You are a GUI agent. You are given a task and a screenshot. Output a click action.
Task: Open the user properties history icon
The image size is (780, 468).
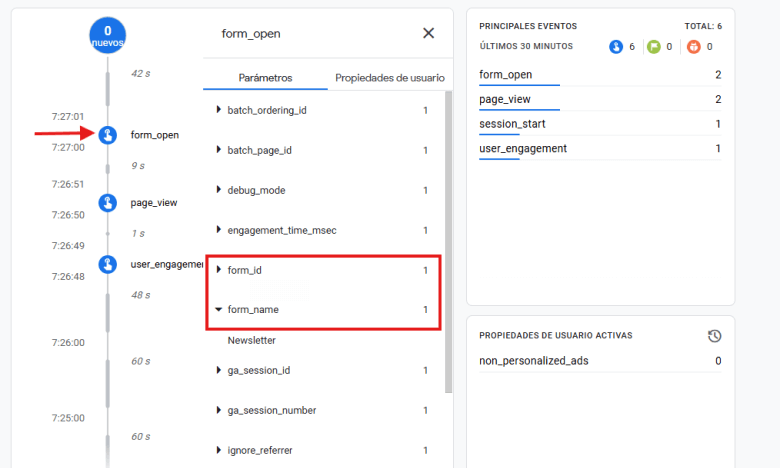(714, 336)
